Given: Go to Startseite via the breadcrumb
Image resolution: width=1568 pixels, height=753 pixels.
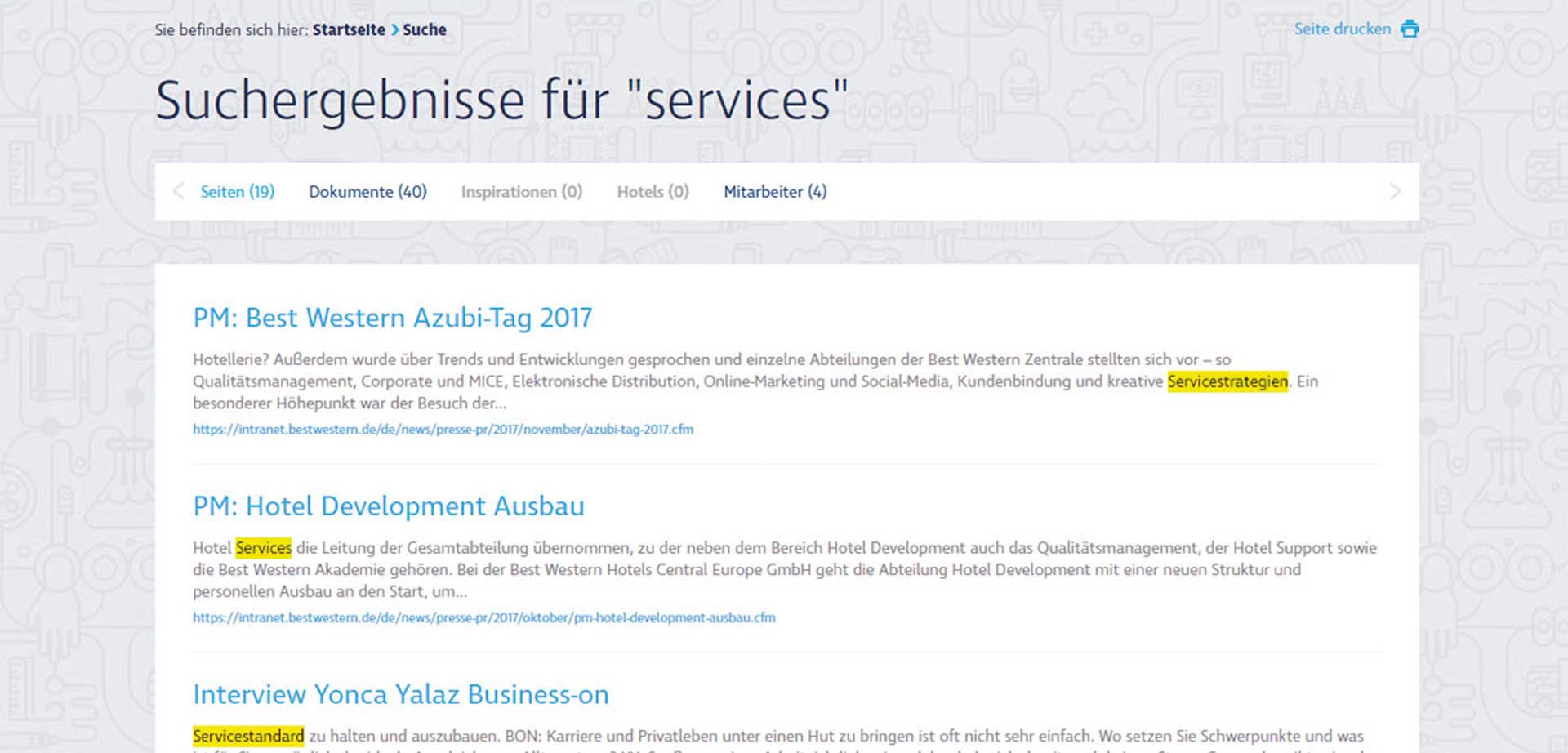Looking at the screenshot, I should click(x=349, y=30).
